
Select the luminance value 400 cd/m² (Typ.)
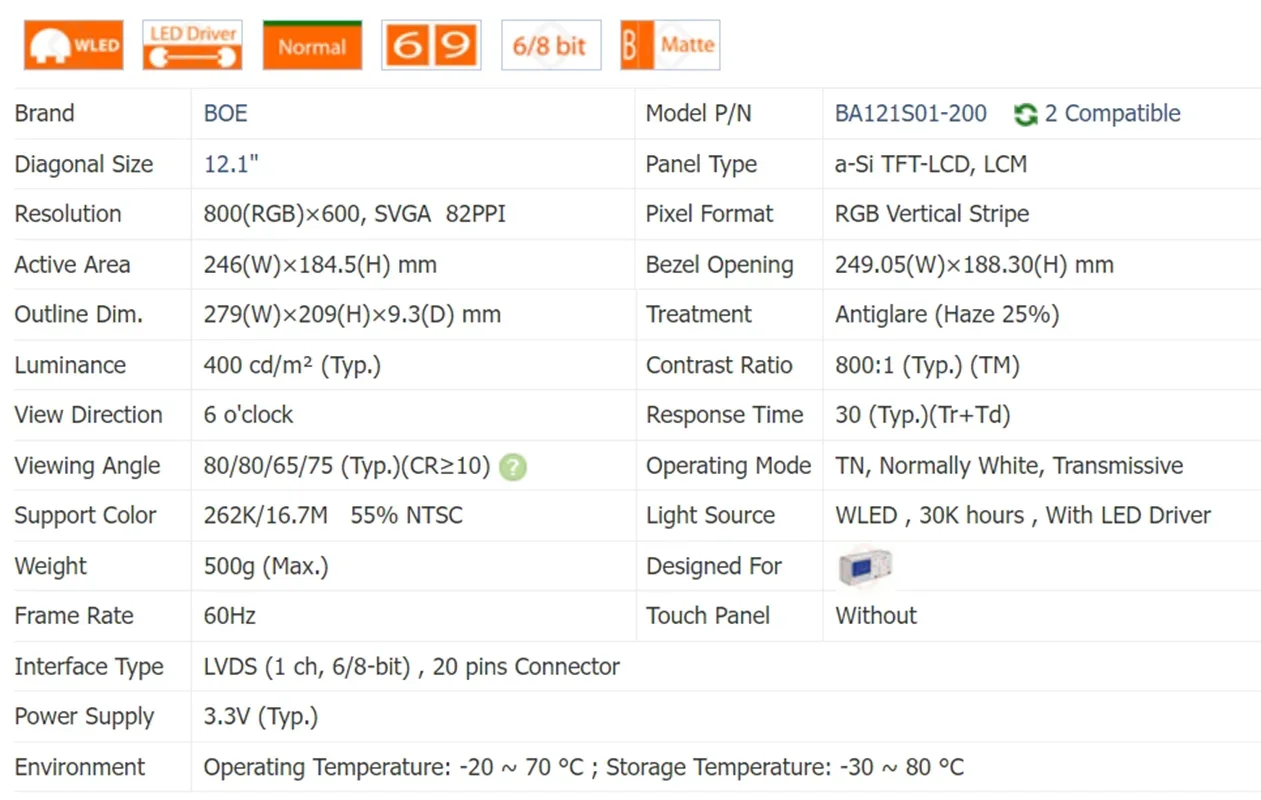[x=292, y=365]
